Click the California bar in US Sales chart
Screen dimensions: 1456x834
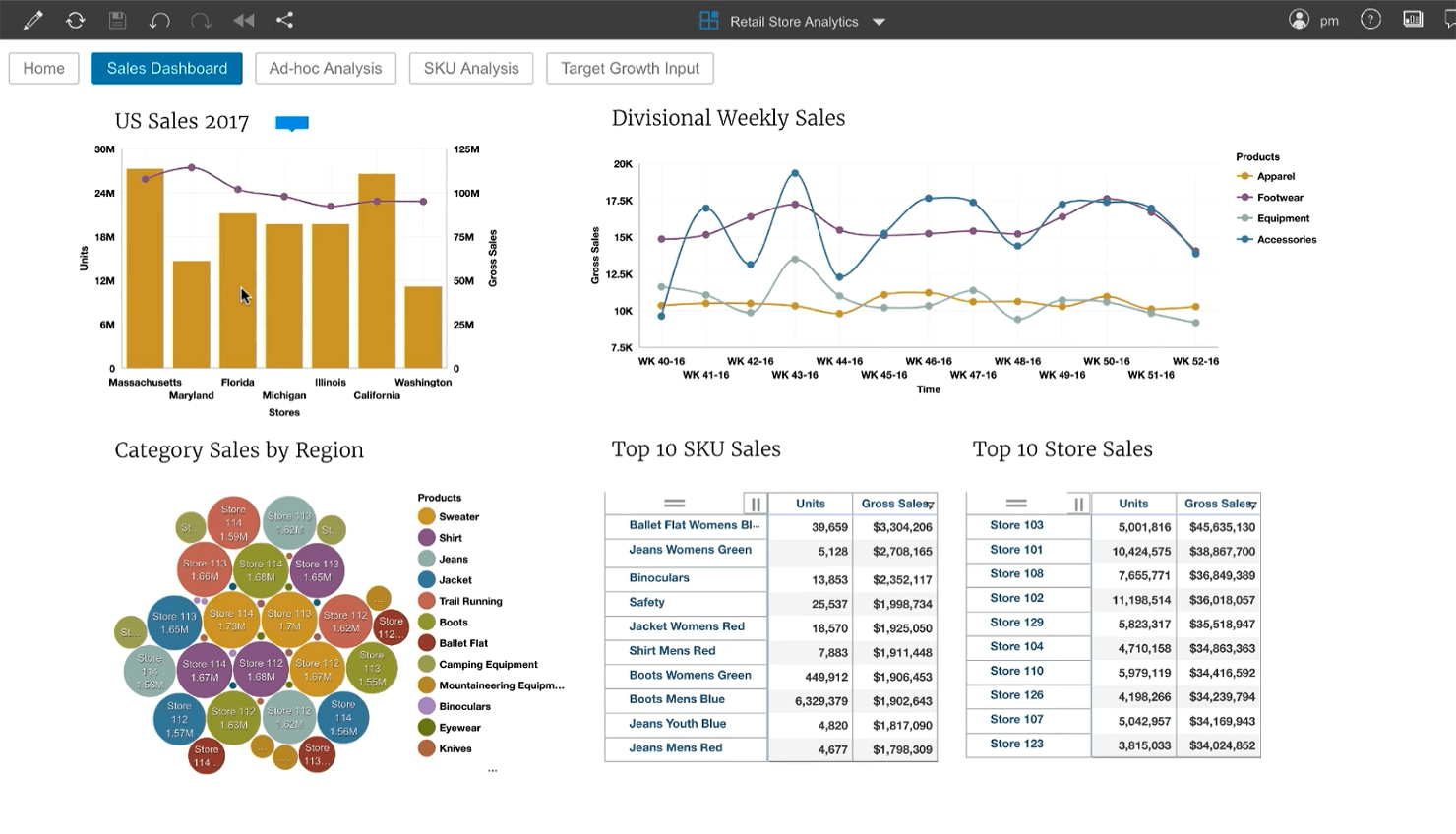click(377, 271)
